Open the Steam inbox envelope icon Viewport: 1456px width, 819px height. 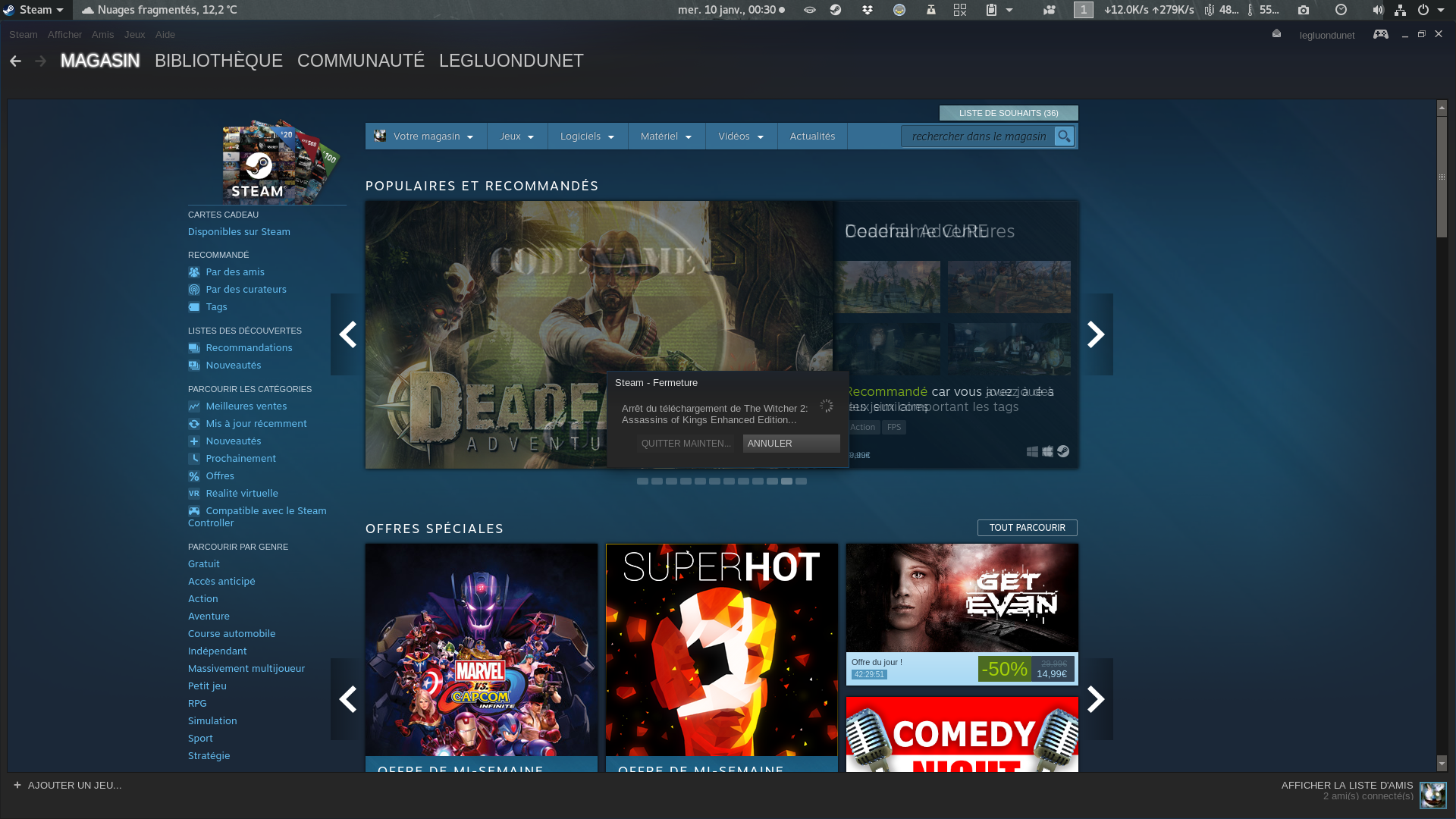coord(1277,34)
